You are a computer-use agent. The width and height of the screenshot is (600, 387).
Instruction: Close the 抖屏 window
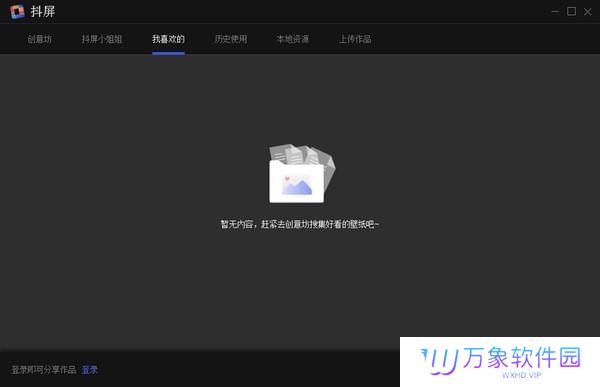point(588,12)
